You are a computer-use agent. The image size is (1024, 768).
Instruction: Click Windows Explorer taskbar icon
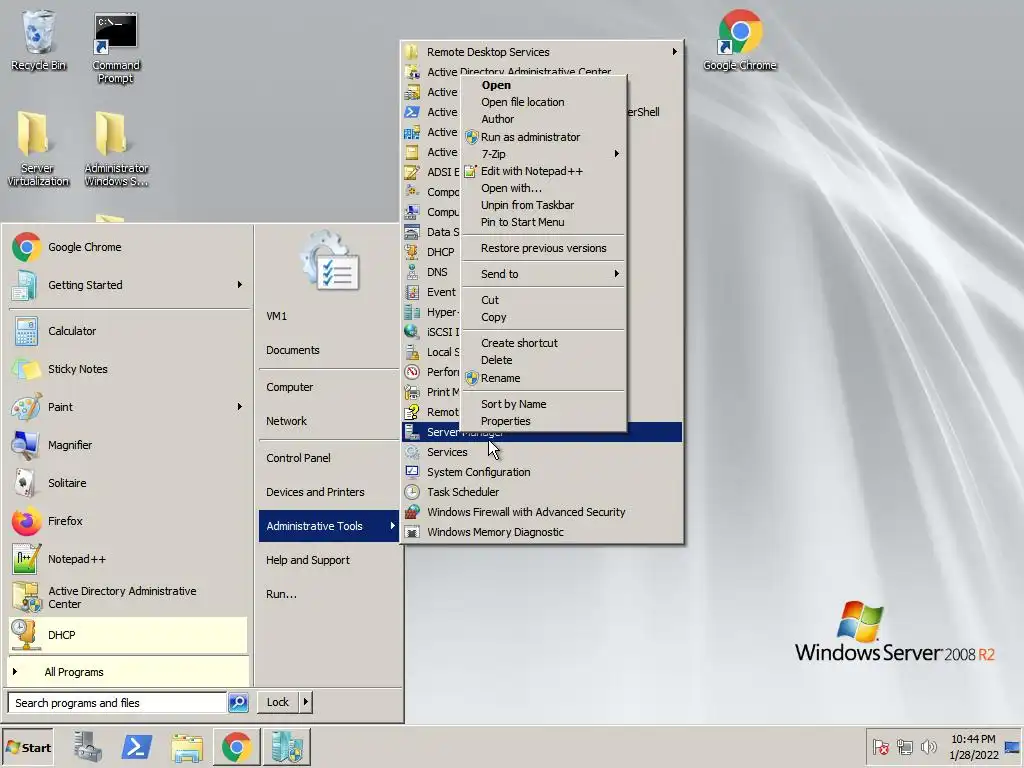pos(187,747)
